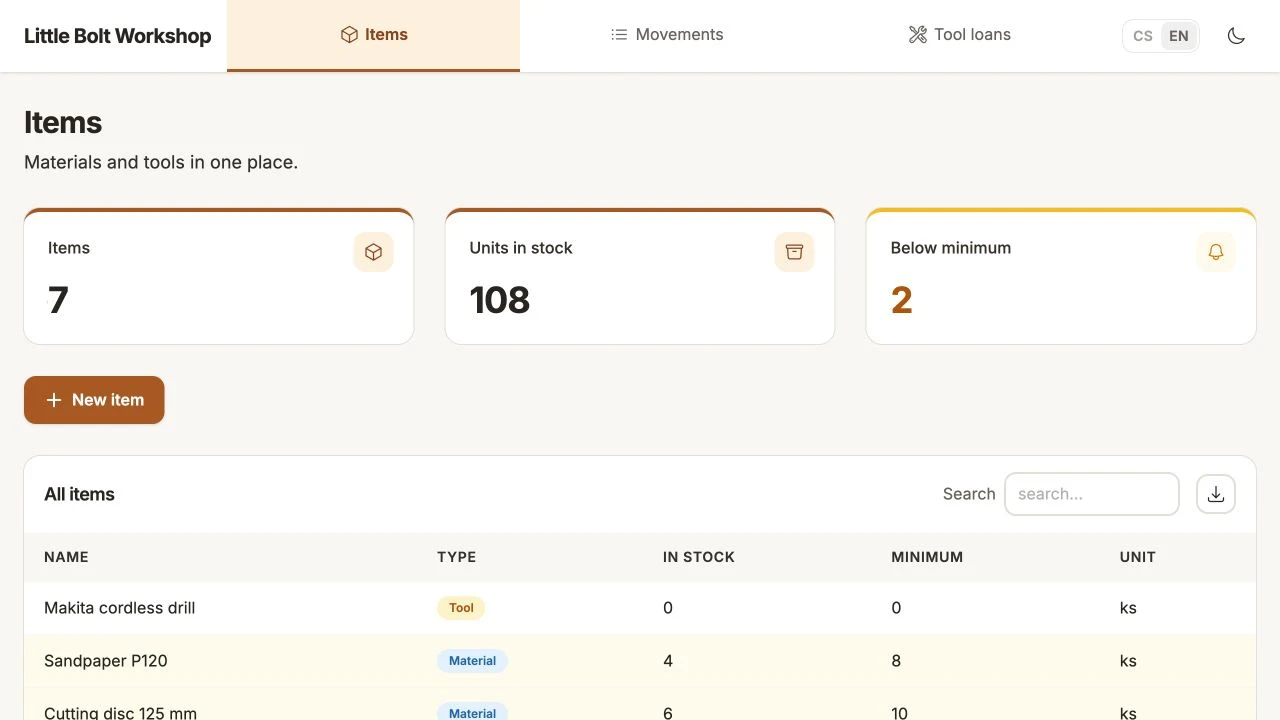Select Sandpaper P120 row name
This screenshot has height=720, width=1280.
pos(106,661)
